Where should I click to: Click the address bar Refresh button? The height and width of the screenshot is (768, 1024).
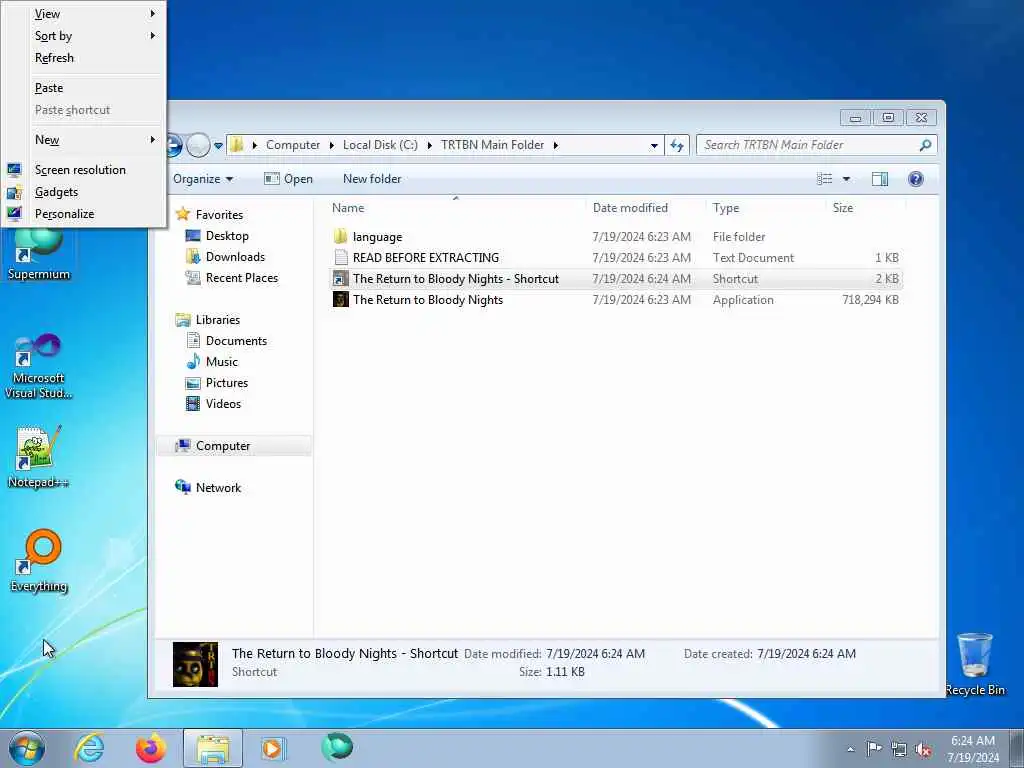pos(677,146)
